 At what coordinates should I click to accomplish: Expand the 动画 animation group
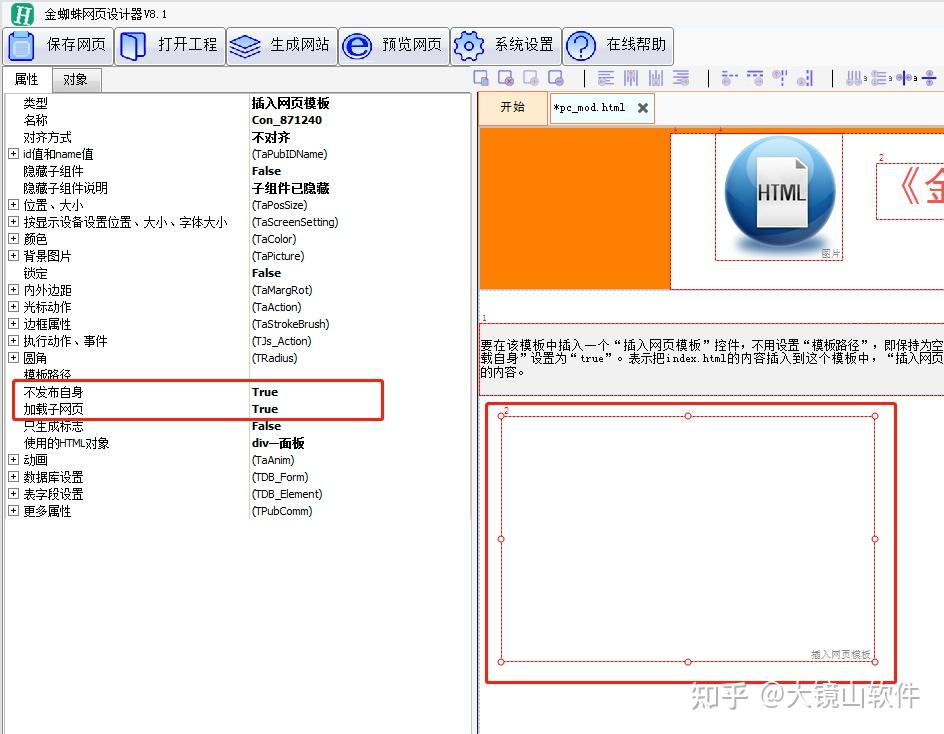[x=13, y=459]
